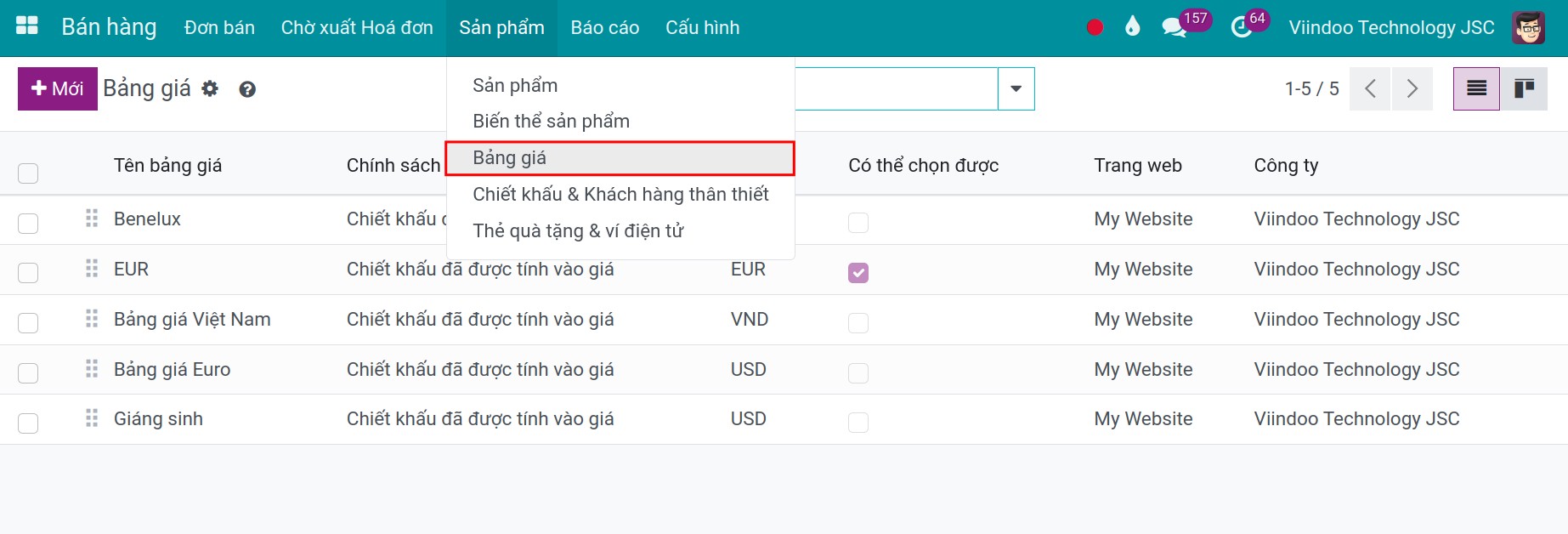The image size is (1568, 534).
Task: Open the apps grid home menu
Action: pos(27,26)
